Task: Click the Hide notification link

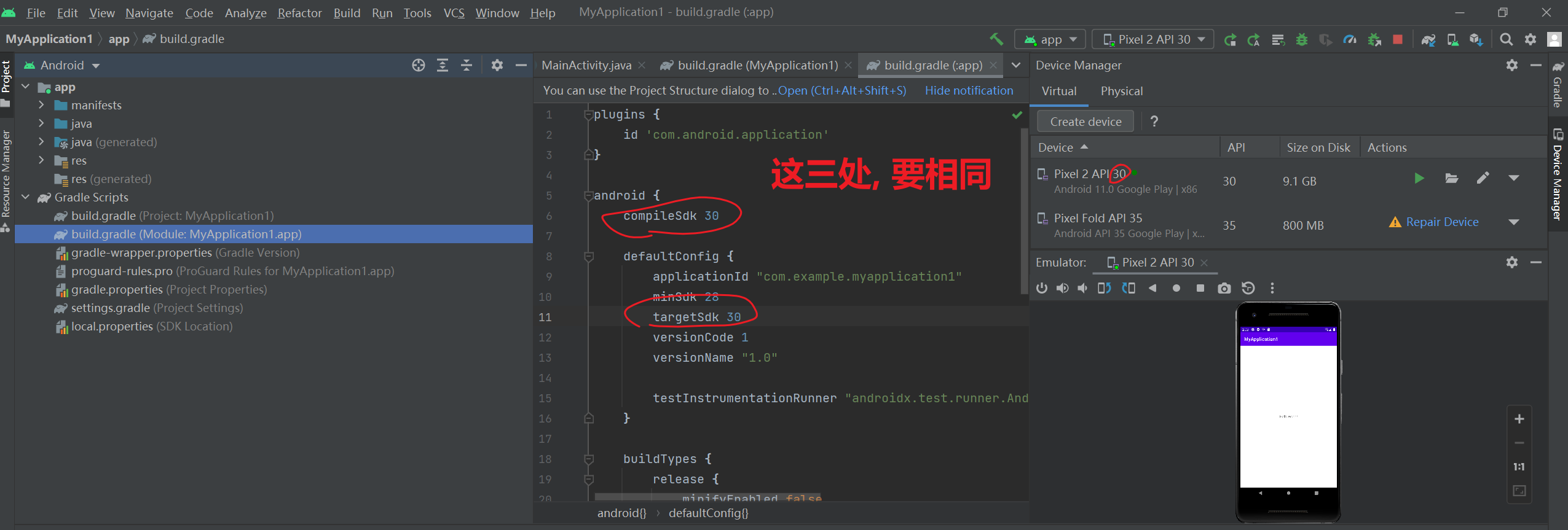Action: coord(969,90)
